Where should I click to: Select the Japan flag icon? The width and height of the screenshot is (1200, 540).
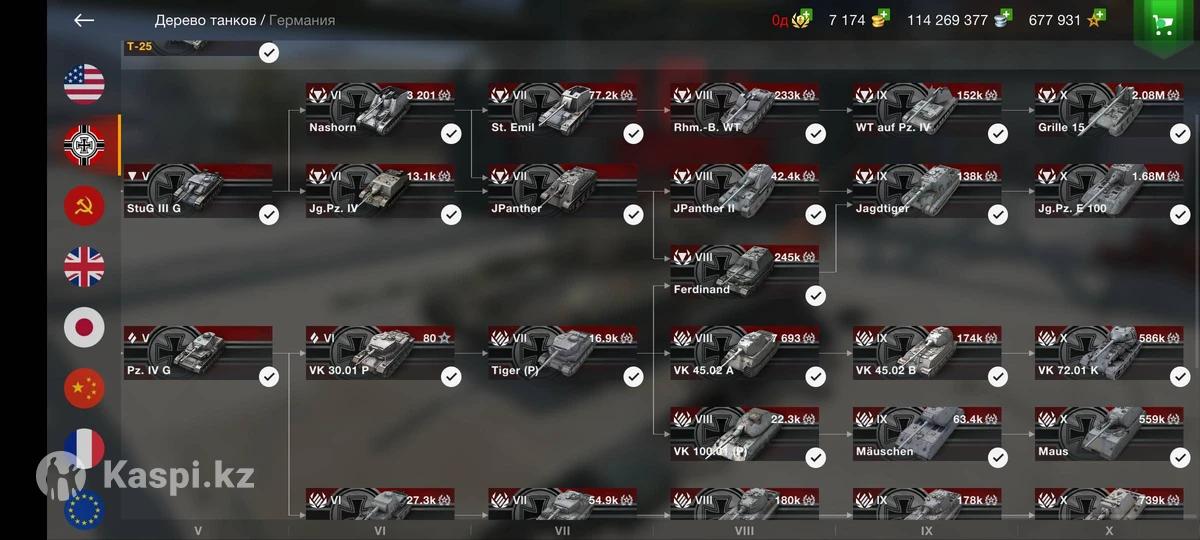(84, 327)
